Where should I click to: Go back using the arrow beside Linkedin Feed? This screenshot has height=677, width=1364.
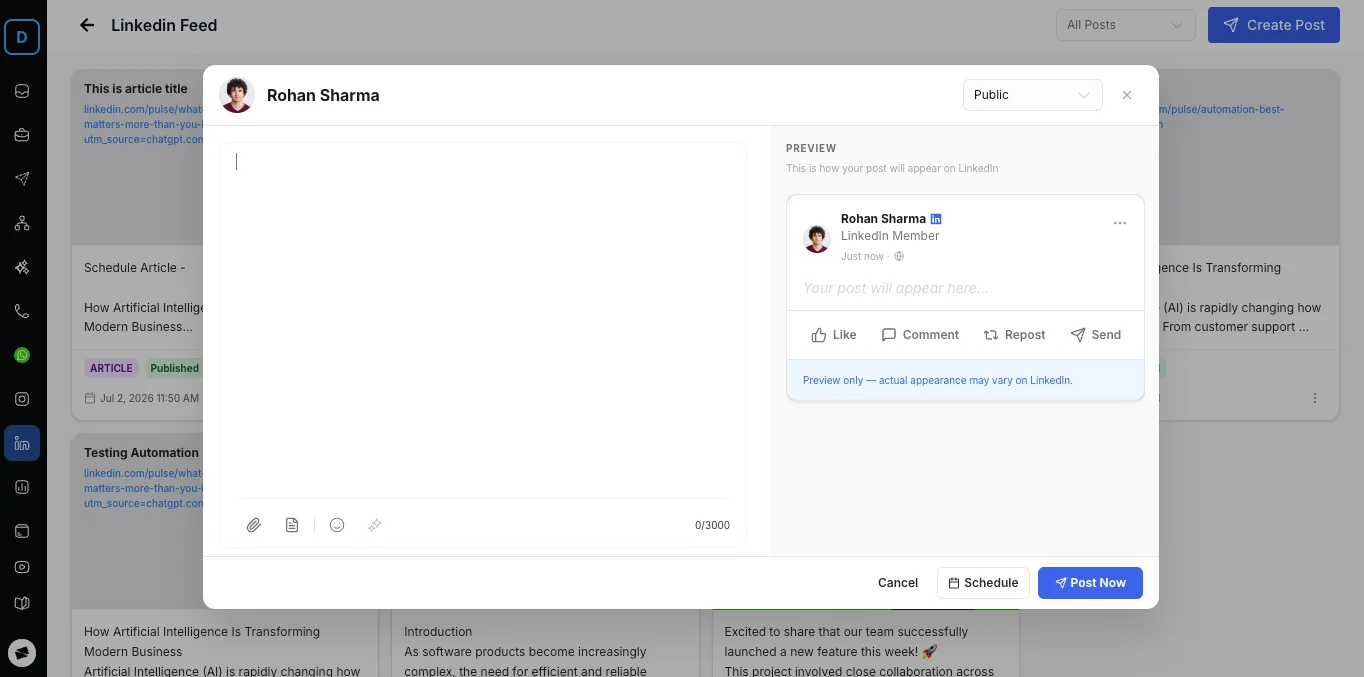tap(87, 25)
